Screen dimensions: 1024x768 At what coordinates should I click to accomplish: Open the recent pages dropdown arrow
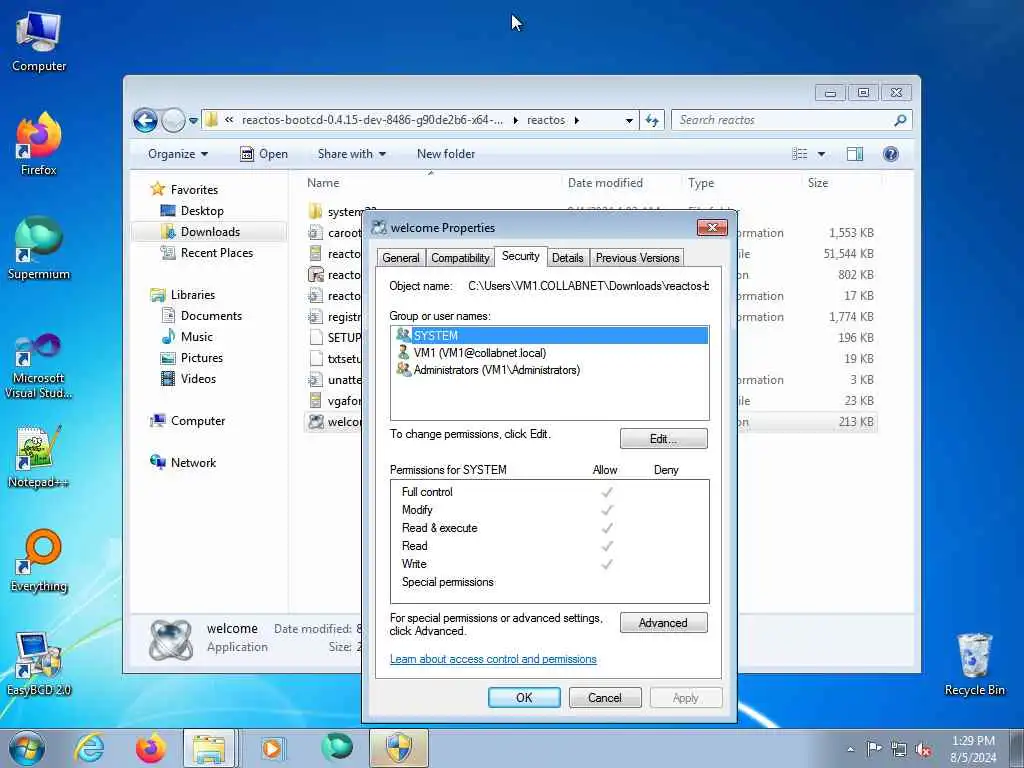[x=193, y=121]
